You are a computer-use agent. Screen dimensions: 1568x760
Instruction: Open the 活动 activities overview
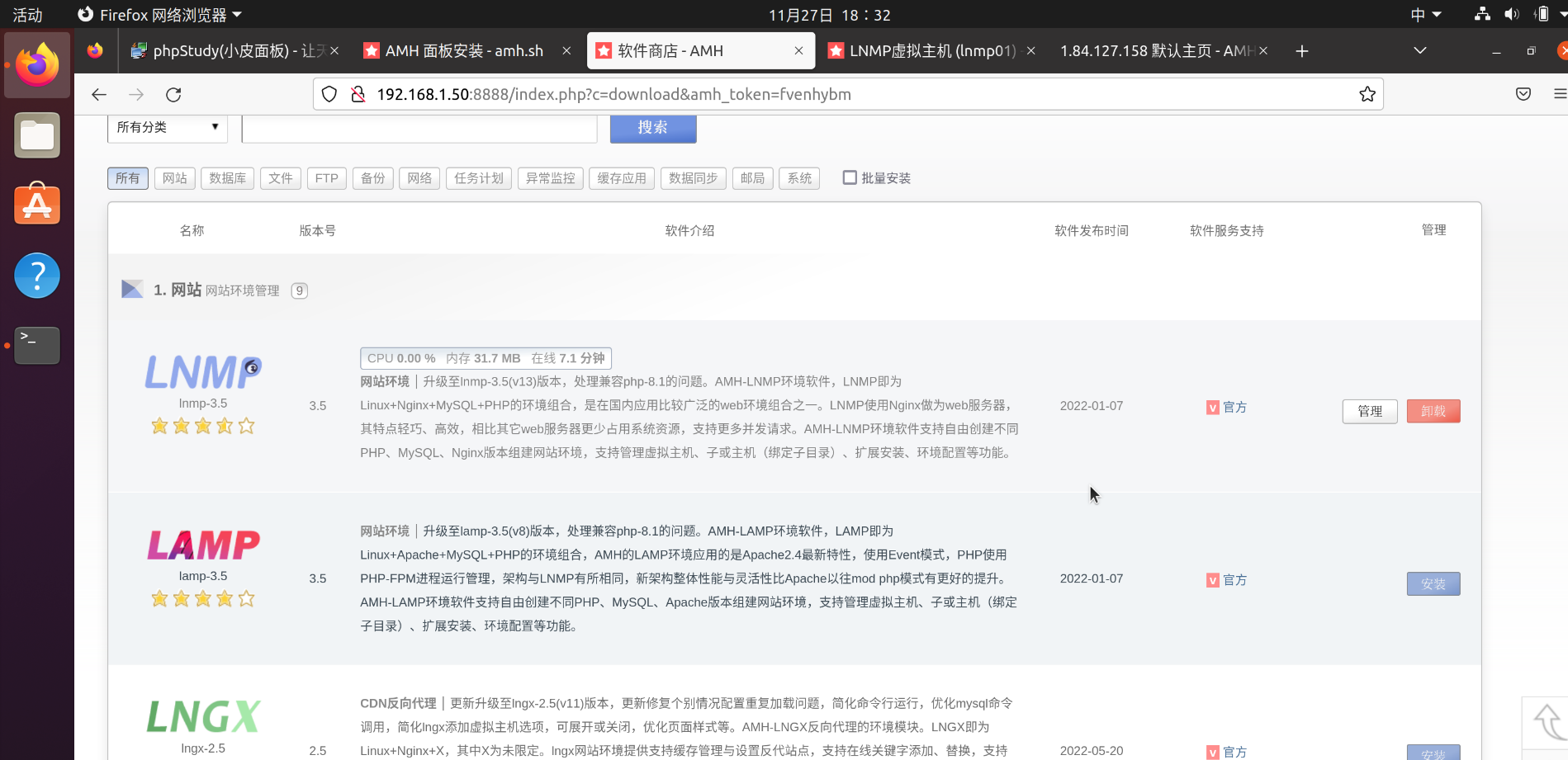[x=27, y=15]
